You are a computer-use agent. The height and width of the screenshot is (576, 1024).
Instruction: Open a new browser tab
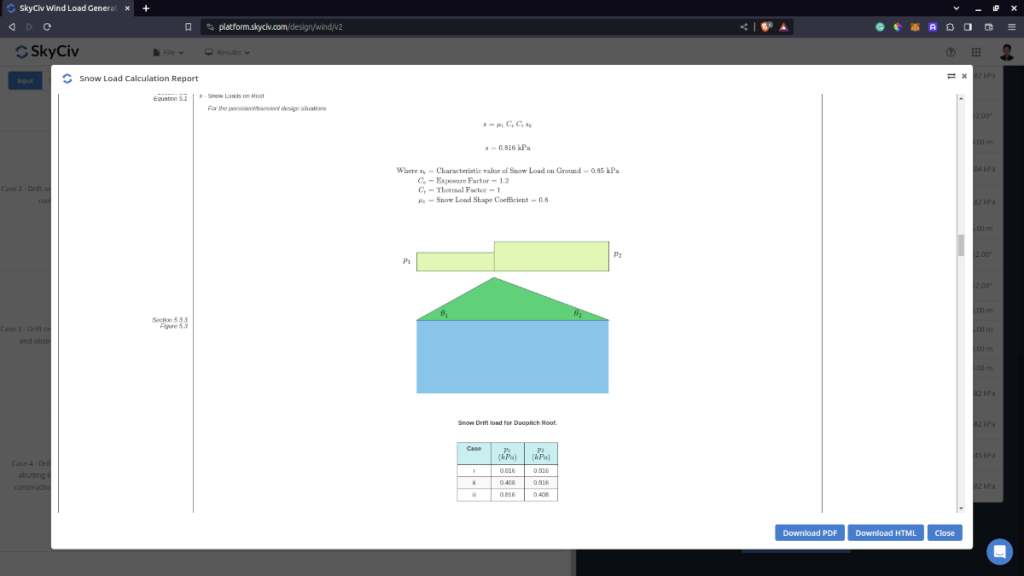pos(146,8)
